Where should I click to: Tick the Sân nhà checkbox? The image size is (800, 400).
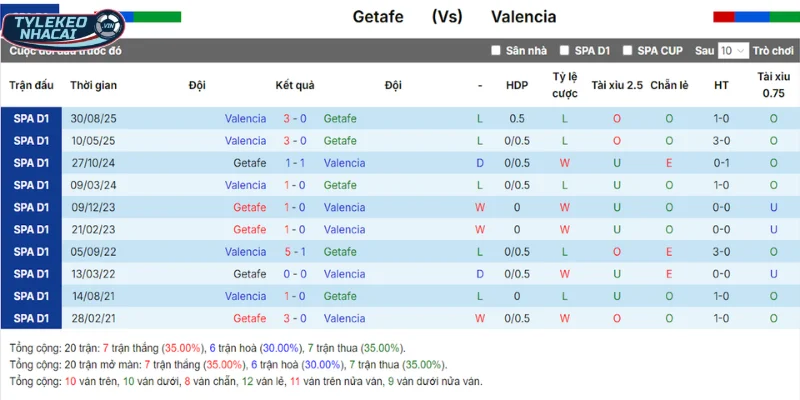pos(496,50)
